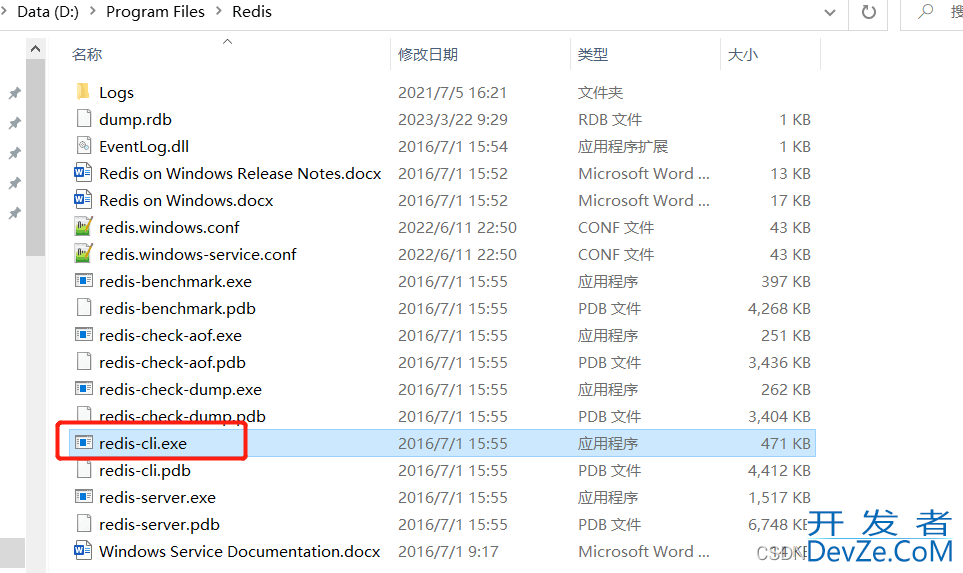Click Data (D:) in the breadcrumb path
The image size is (963, 573).
click(49, 13)
